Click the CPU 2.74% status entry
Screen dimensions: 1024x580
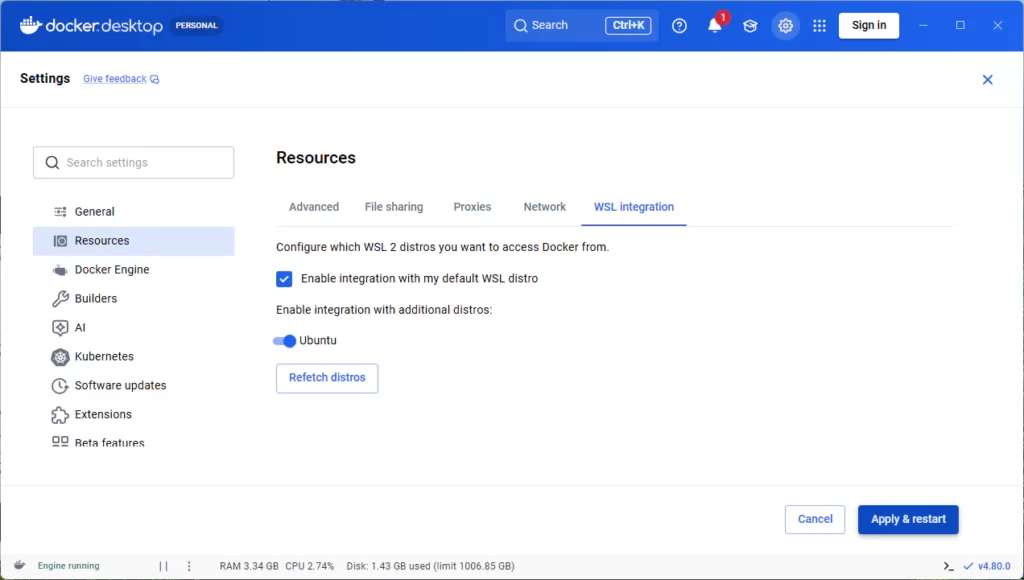coord(310,566)
